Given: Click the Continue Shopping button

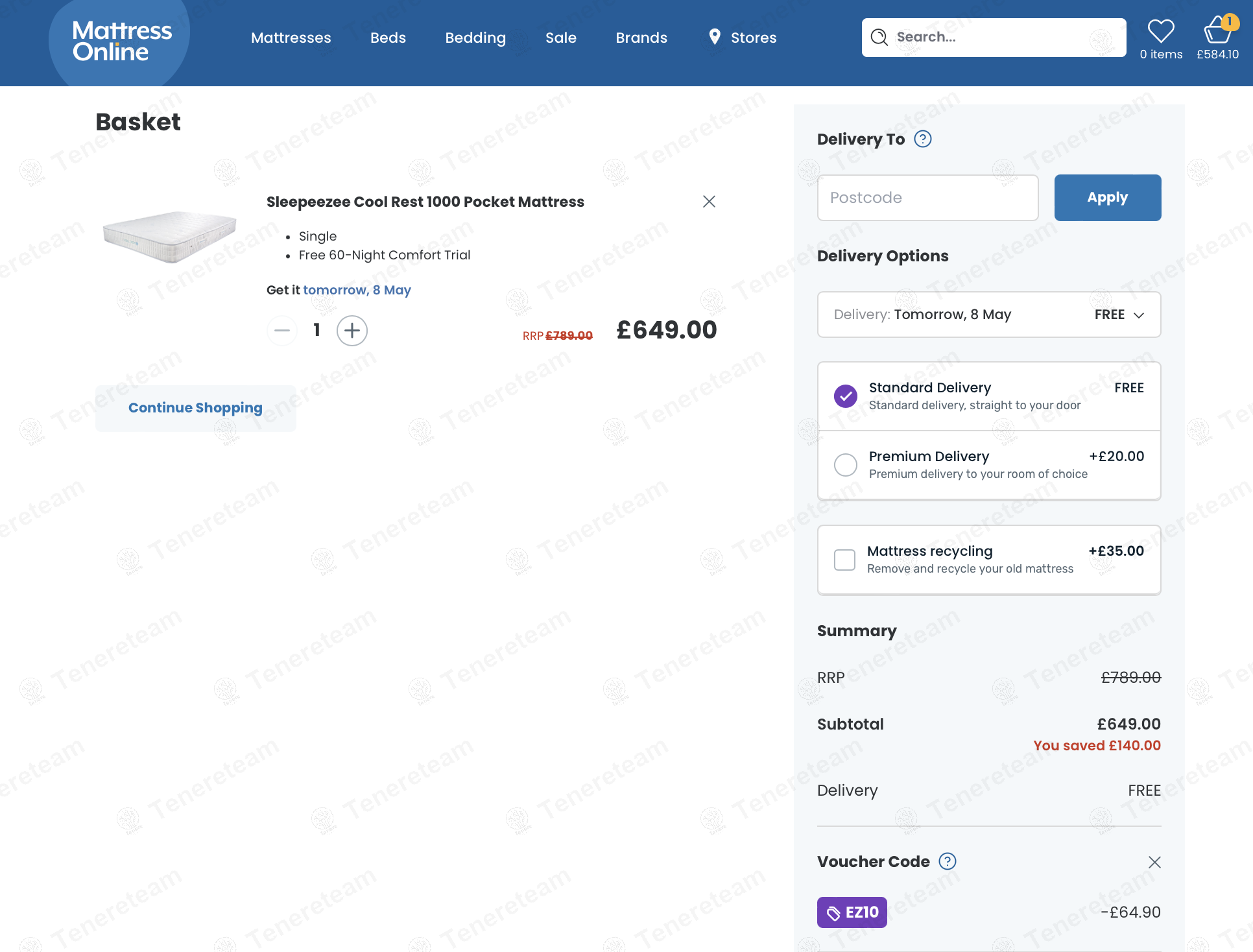Looking at the screenshot, I should point(196,408).
